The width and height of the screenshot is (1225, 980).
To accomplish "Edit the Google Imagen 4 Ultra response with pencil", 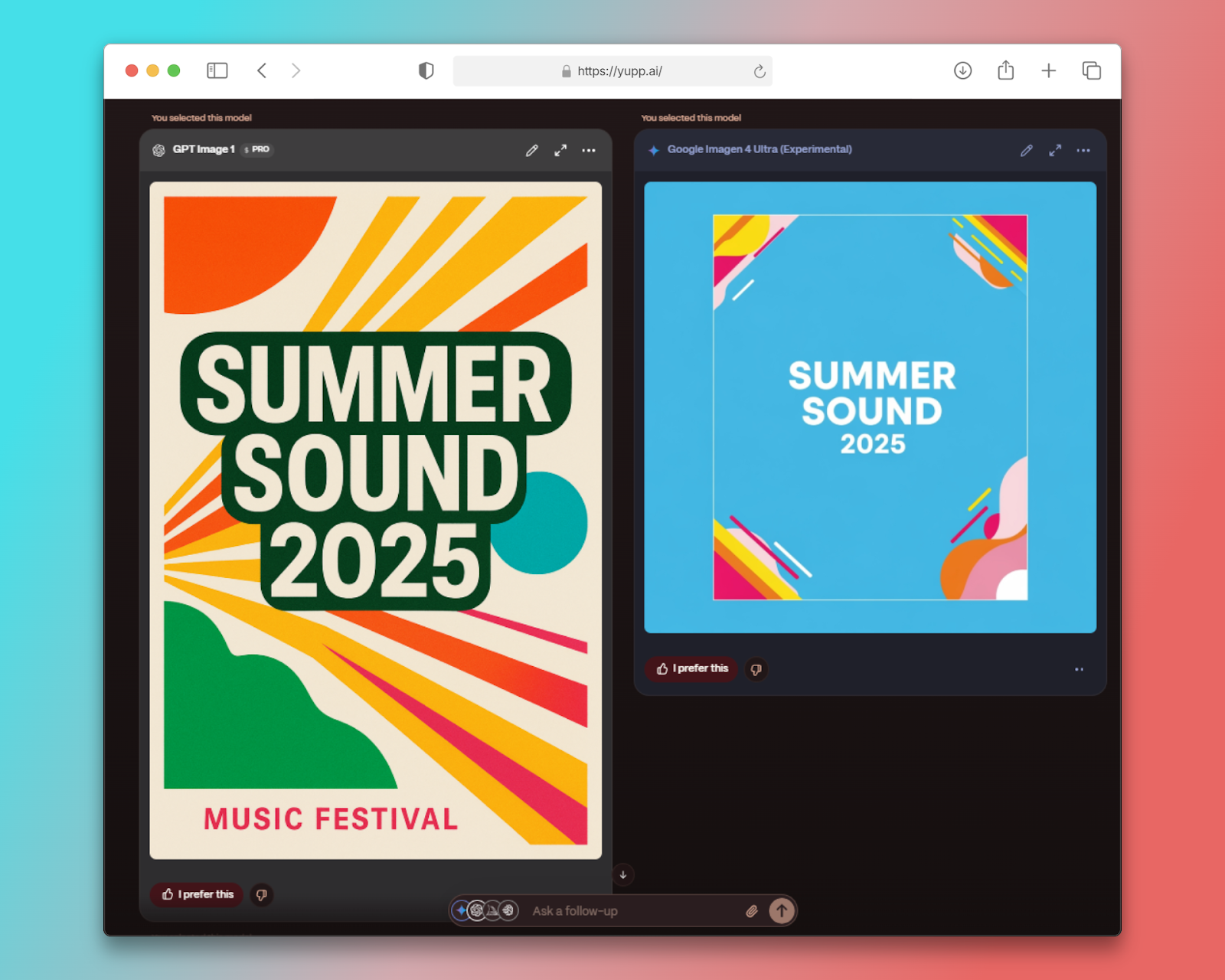I will [1027, 151].
